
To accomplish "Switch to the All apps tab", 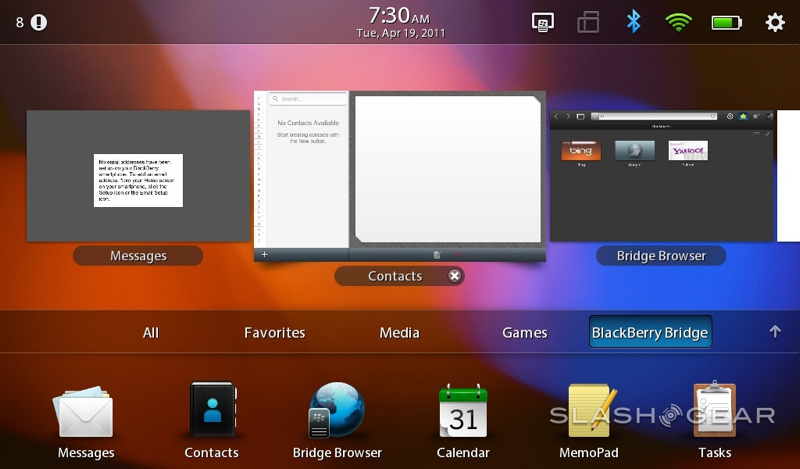I will tap(150, 333).
